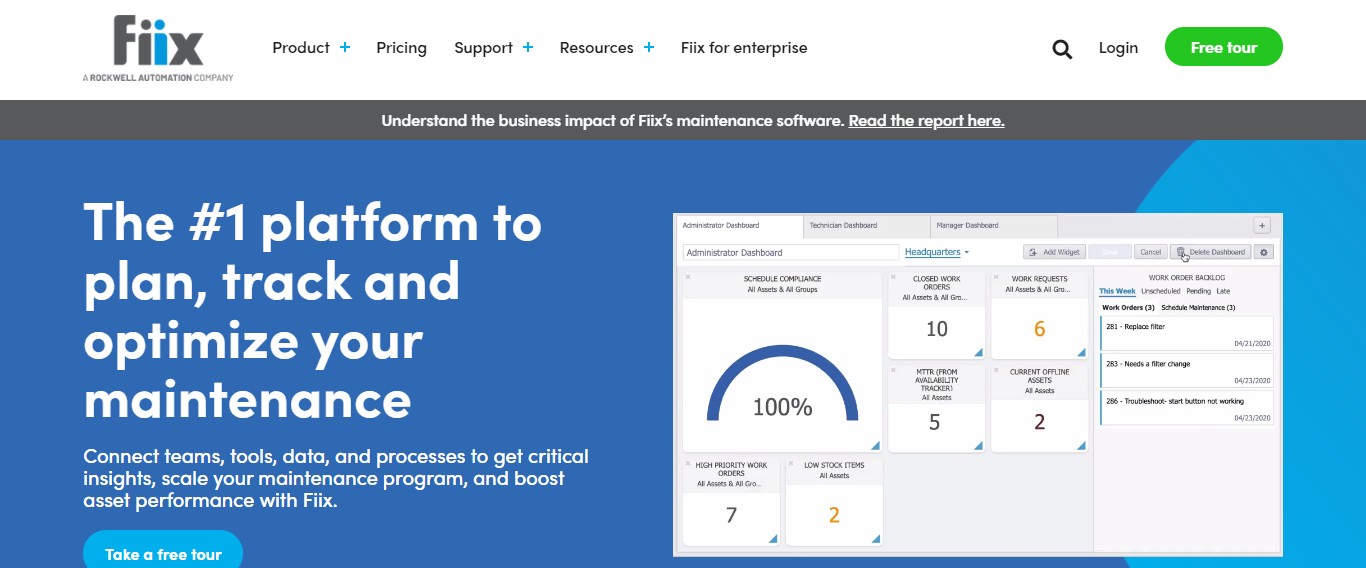Click the Closed Work Orders value 10

937,329
